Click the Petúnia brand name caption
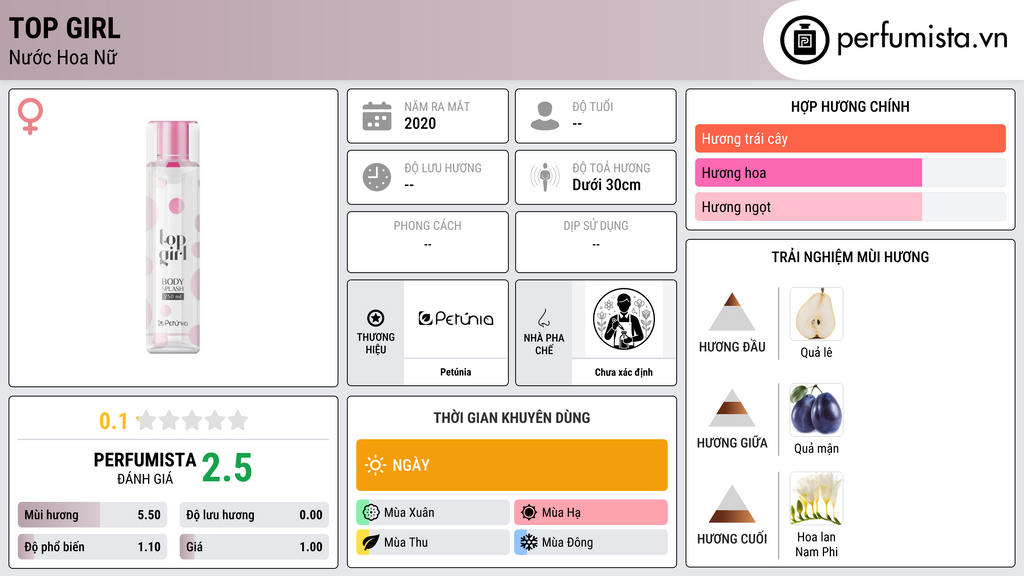Image resolution: width=1024 pixels, height=576 pixels. (x=455, y=372)
